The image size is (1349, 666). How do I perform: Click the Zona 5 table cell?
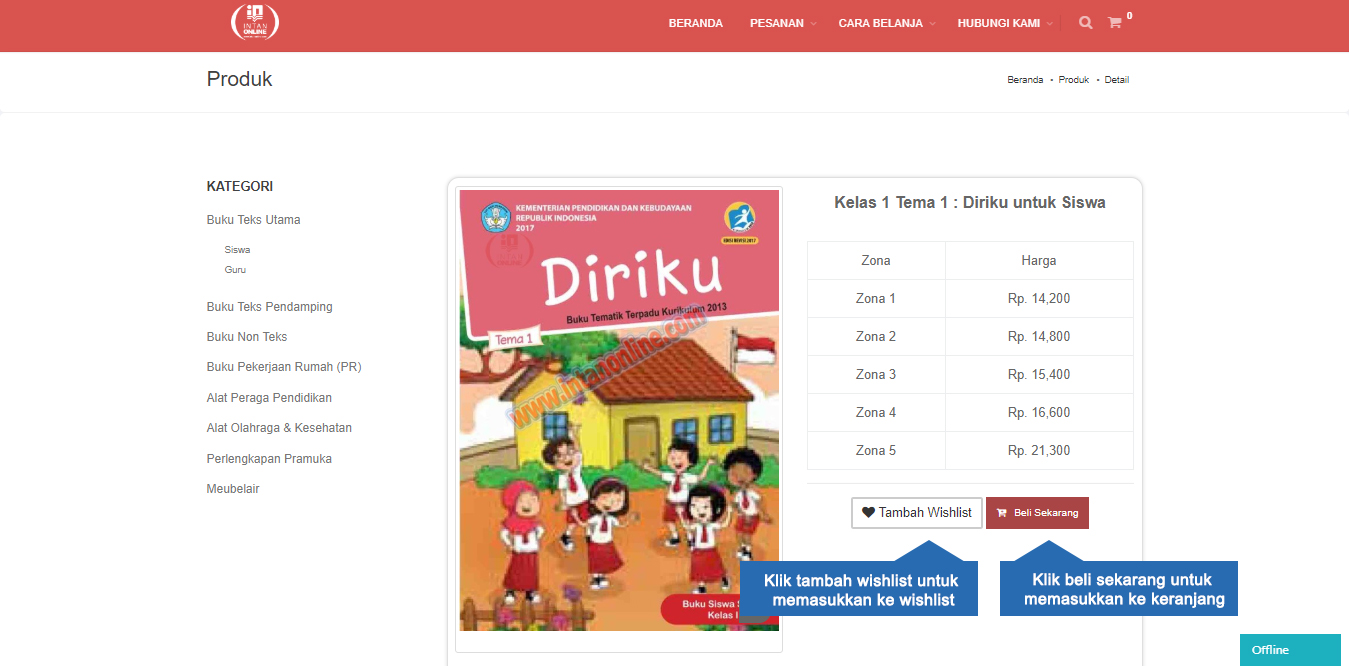coord(876,451)
